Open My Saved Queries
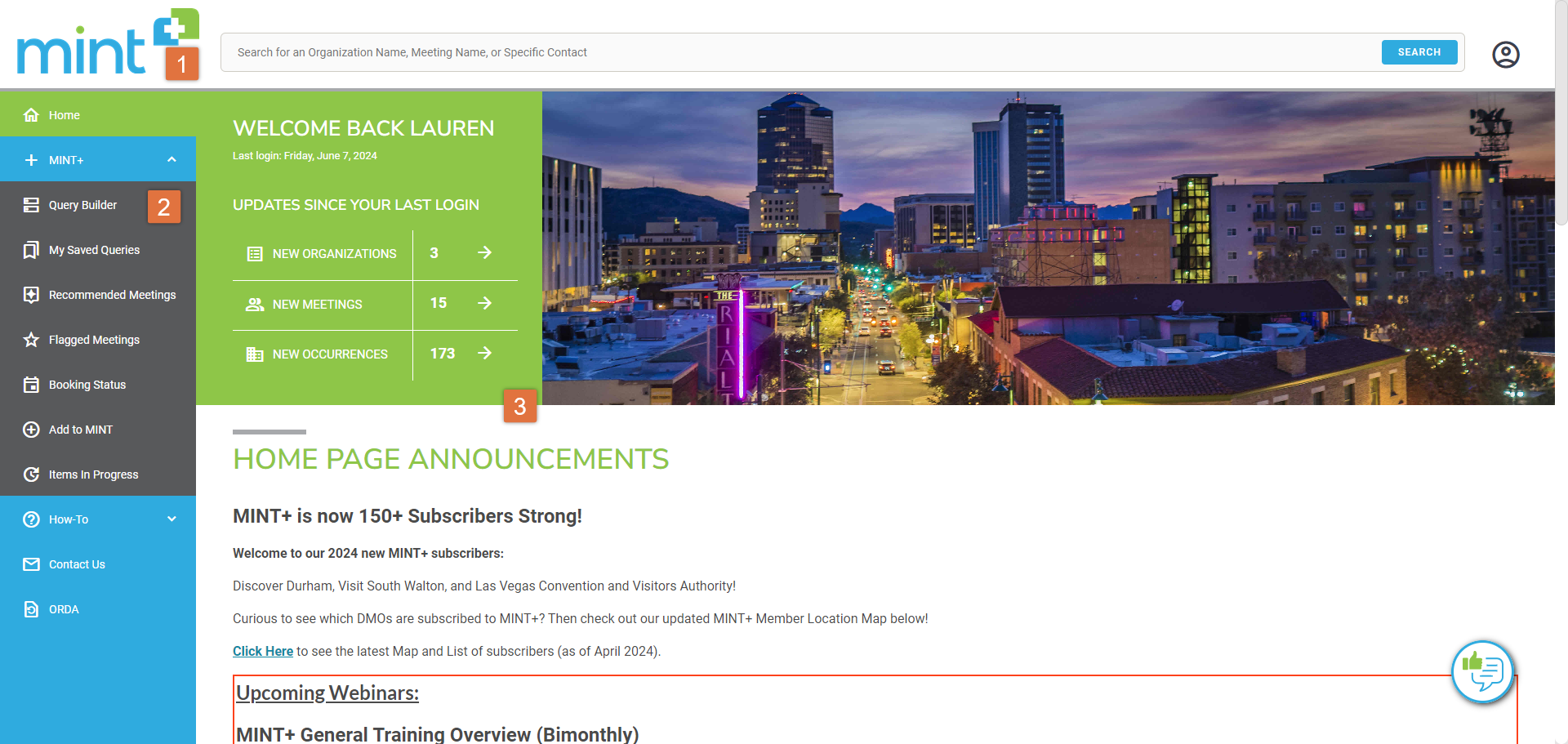The image size is (1568, 744). click(x=98, y=250)
